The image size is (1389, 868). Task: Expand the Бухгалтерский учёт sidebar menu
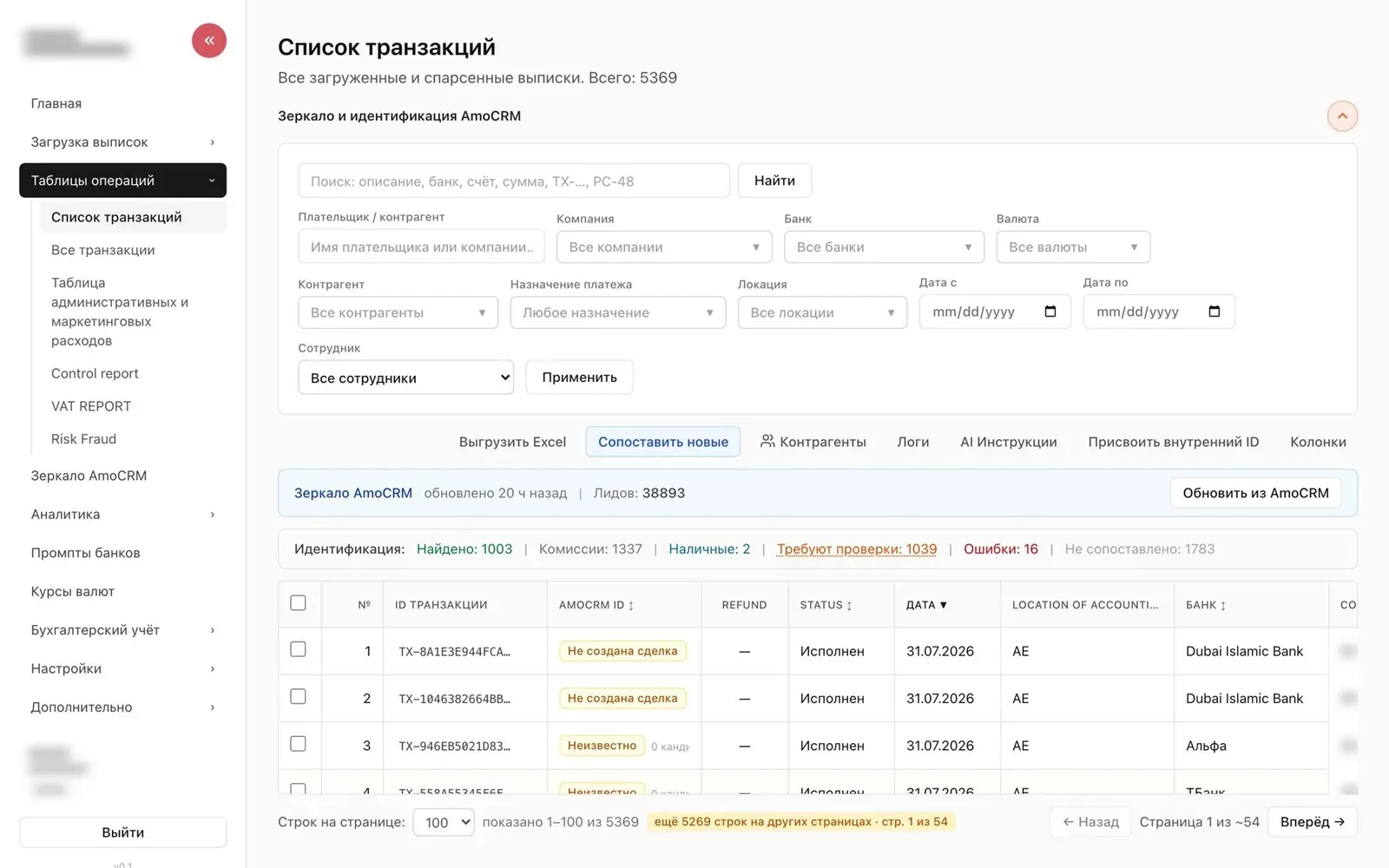122,630
